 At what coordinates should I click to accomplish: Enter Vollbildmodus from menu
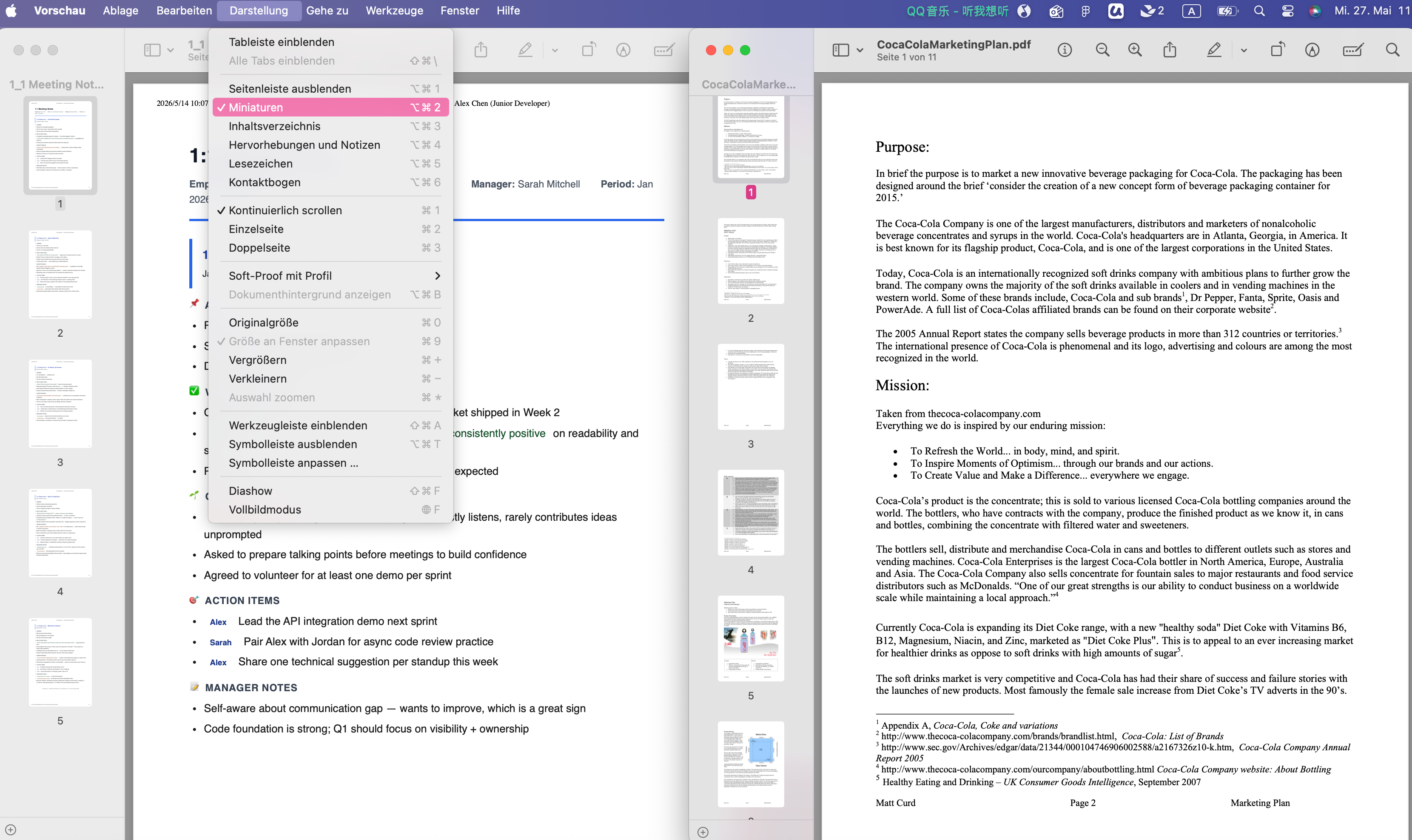pos(330,509)
